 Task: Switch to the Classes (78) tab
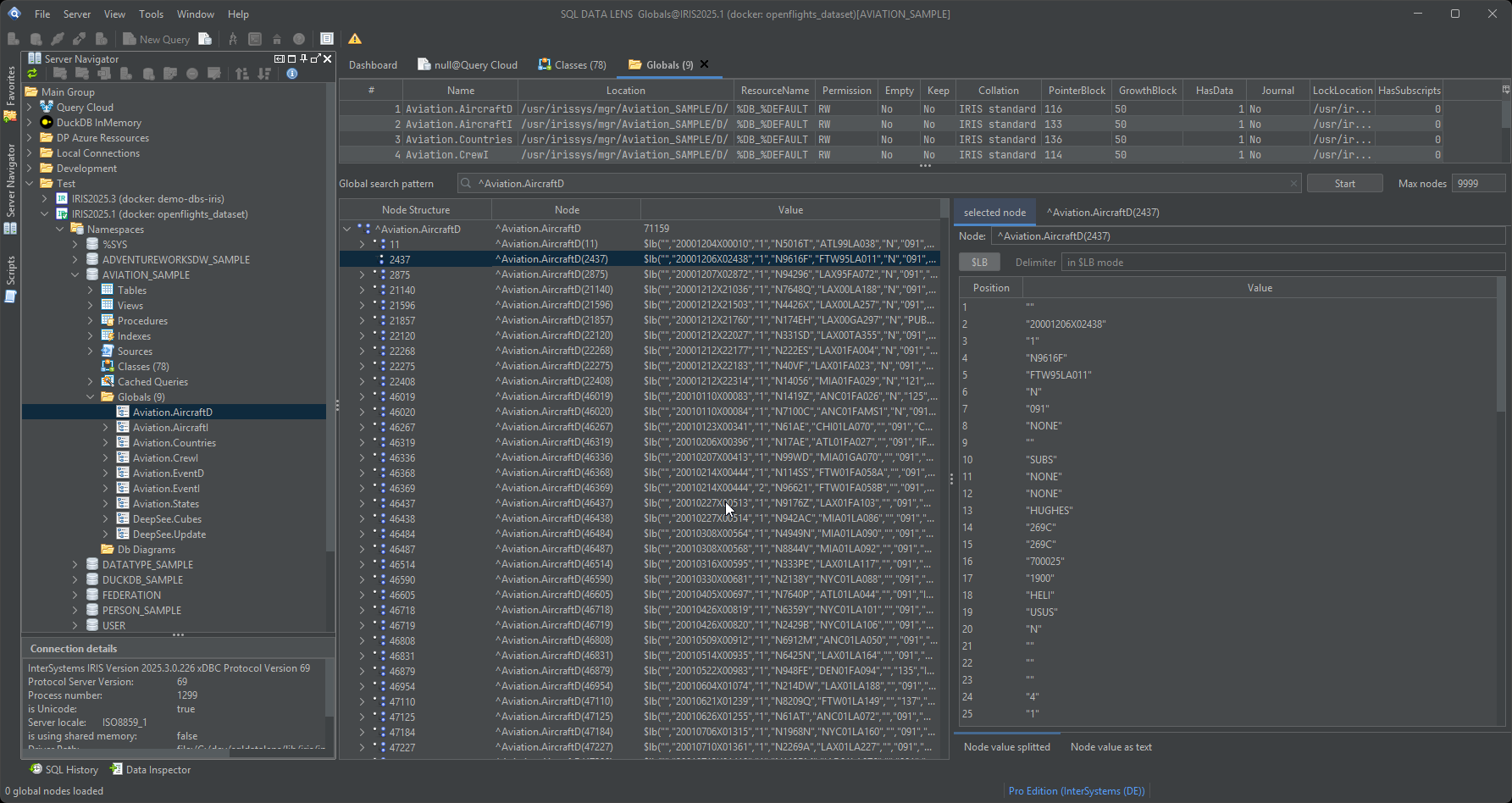(x=572, y=64)
